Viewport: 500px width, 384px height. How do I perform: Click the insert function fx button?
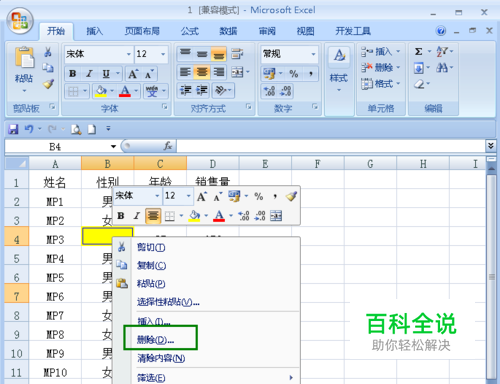coord(168,146)
